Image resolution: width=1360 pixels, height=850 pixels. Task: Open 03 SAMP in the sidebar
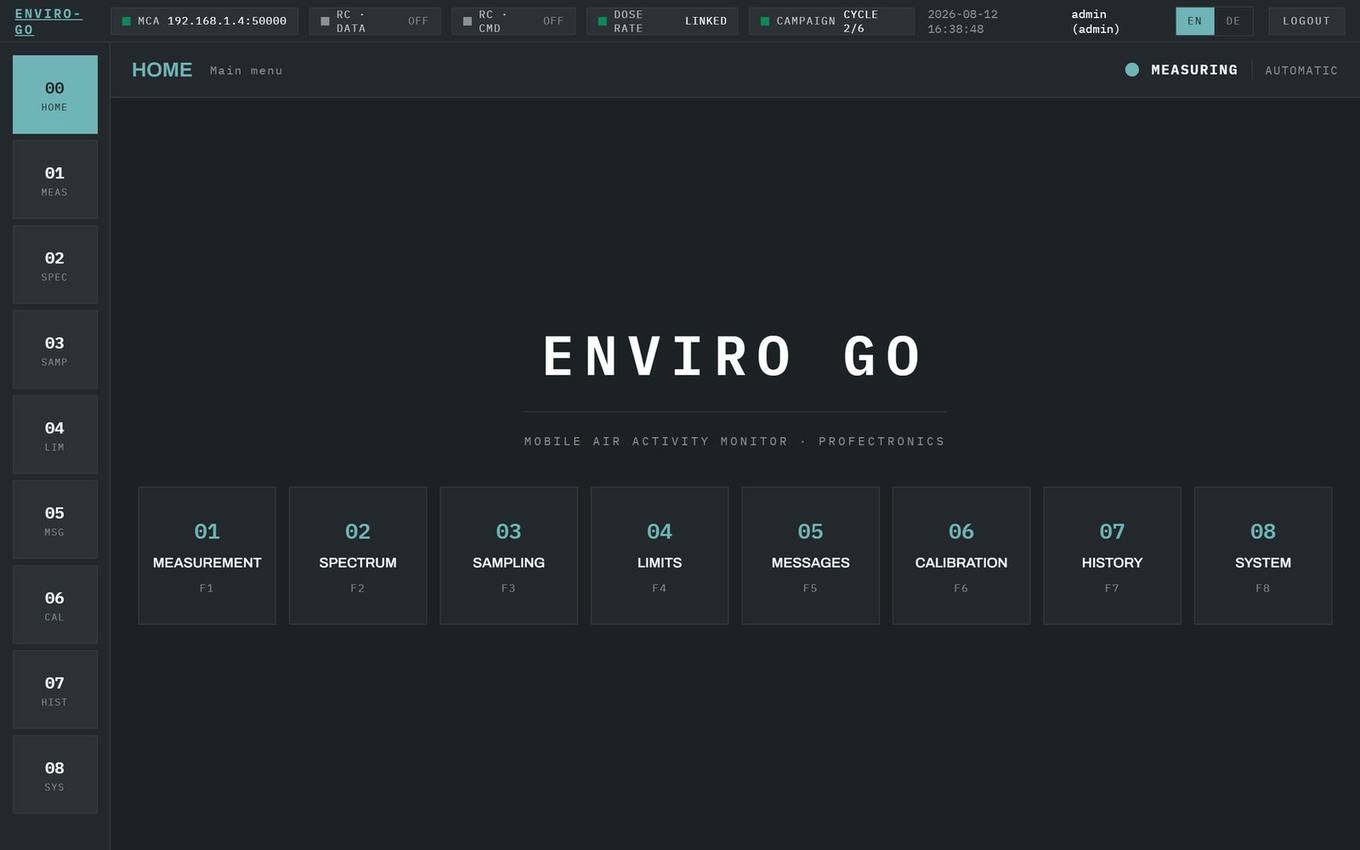pyautogui.click(x=55, y=350)
